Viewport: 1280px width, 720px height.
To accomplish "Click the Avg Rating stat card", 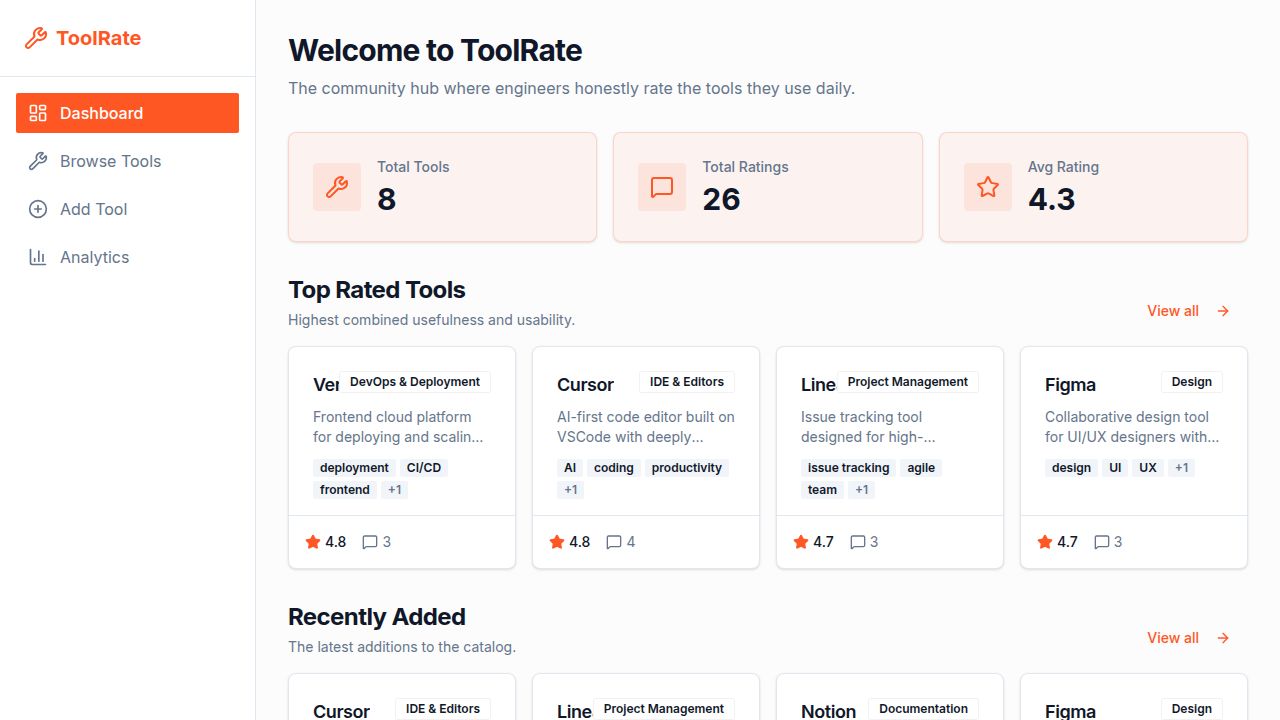I will tap(1093, 187).
